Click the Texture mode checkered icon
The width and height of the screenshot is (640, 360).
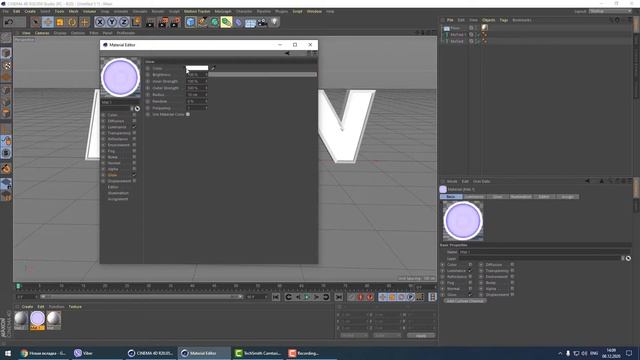click(x=6, y=65)
